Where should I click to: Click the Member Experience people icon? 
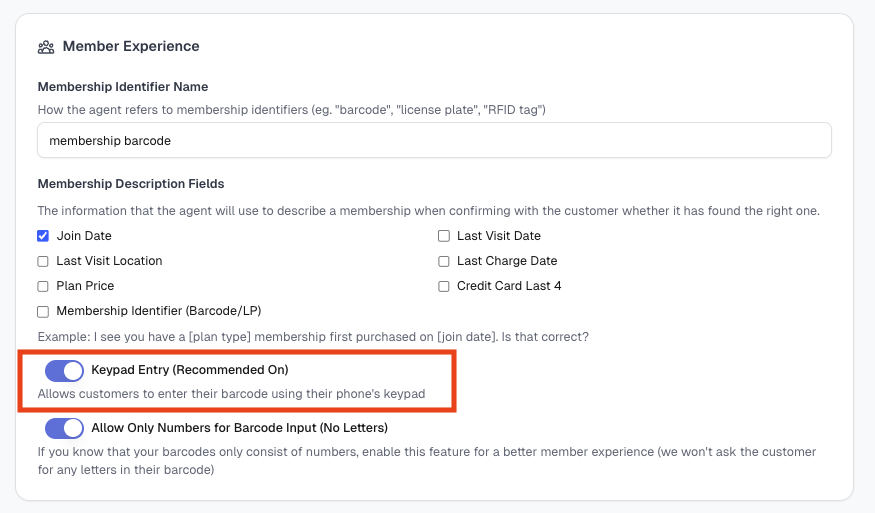46,47
